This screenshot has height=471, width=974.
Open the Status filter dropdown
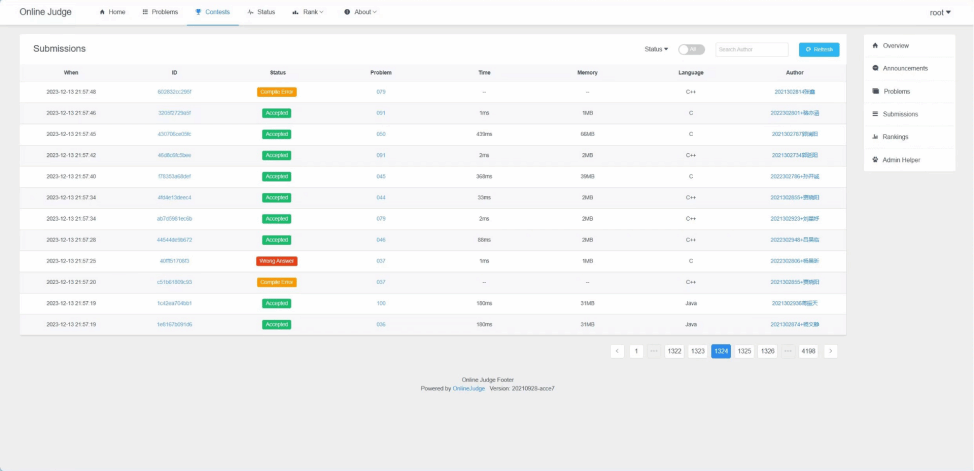656,49
